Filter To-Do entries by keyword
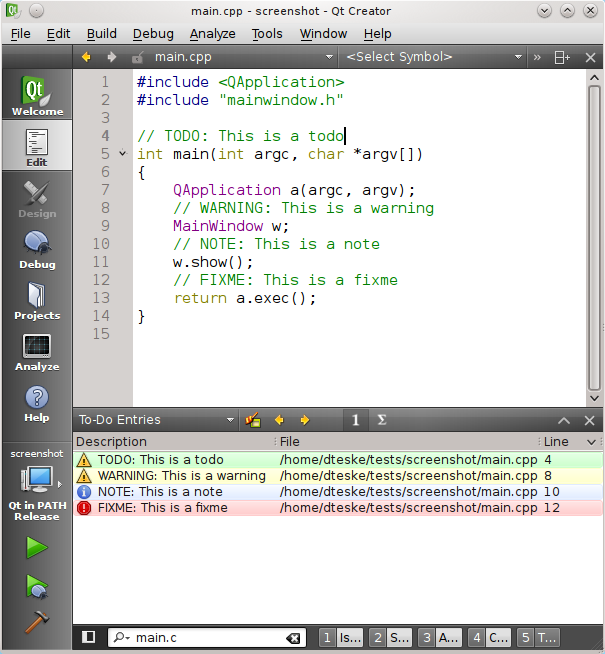The height and width of the screenshot is (654, 605). pyautogui.click(x=253, y=420)
